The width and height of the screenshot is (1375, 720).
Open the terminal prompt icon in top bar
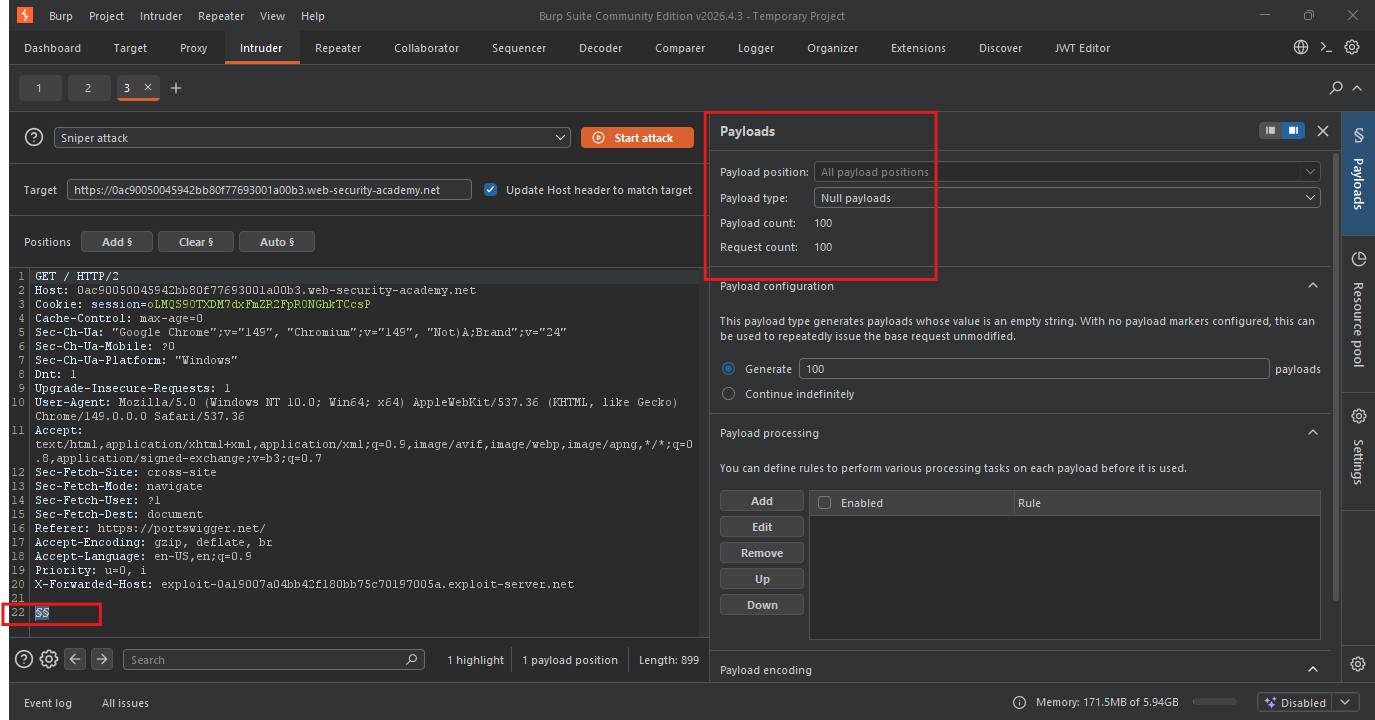(1326, 47)
